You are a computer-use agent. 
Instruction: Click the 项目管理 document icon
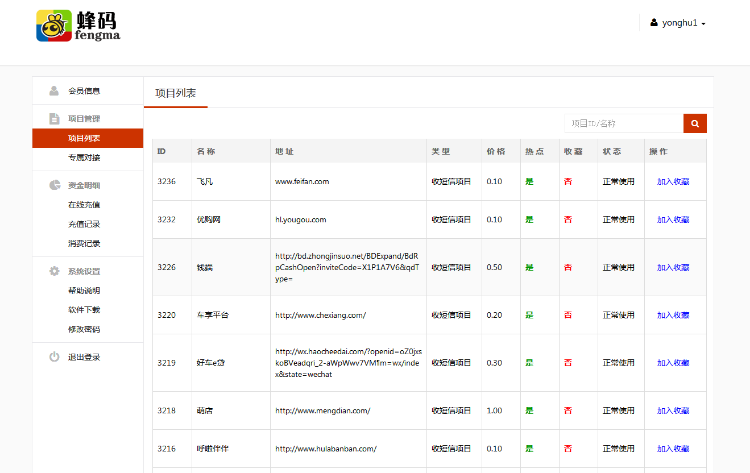pyautogui.click(x=55, y=119)
